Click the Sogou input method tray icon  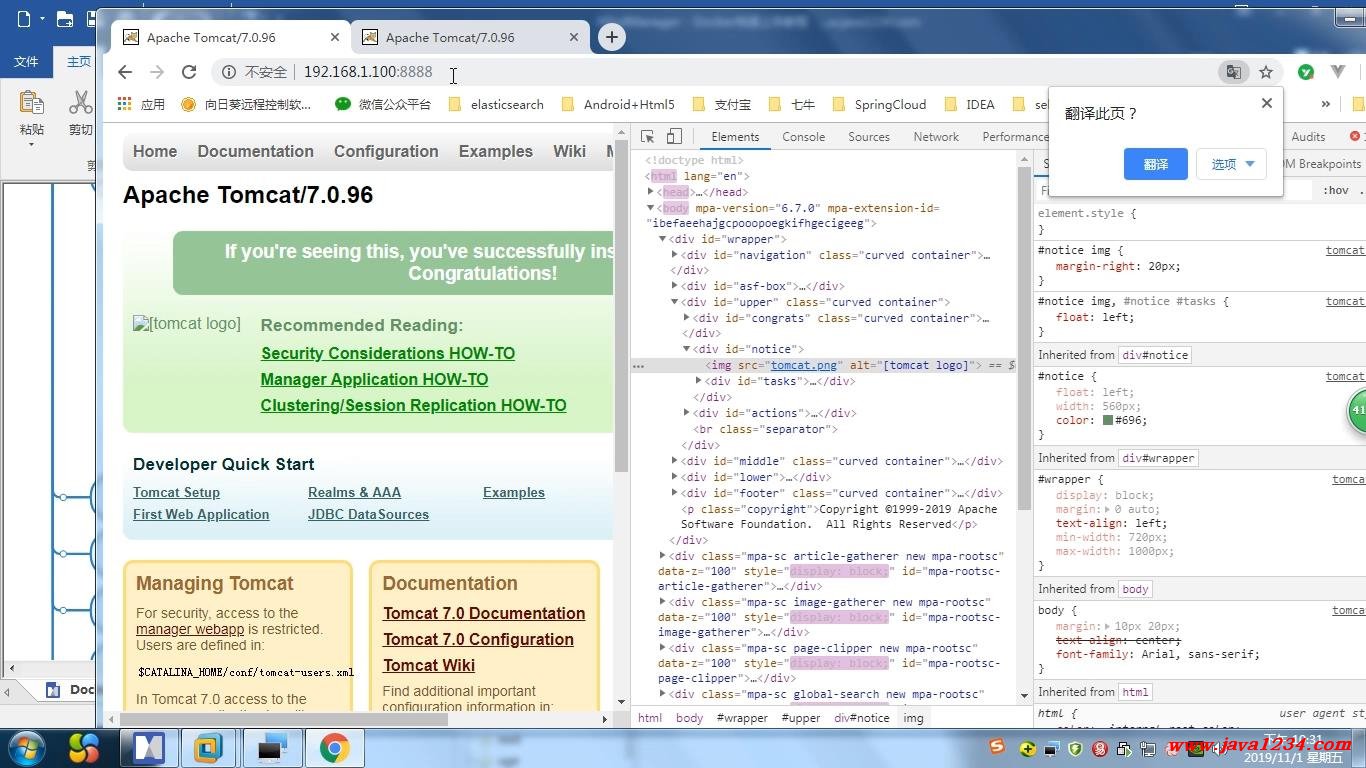coord(996,747)
